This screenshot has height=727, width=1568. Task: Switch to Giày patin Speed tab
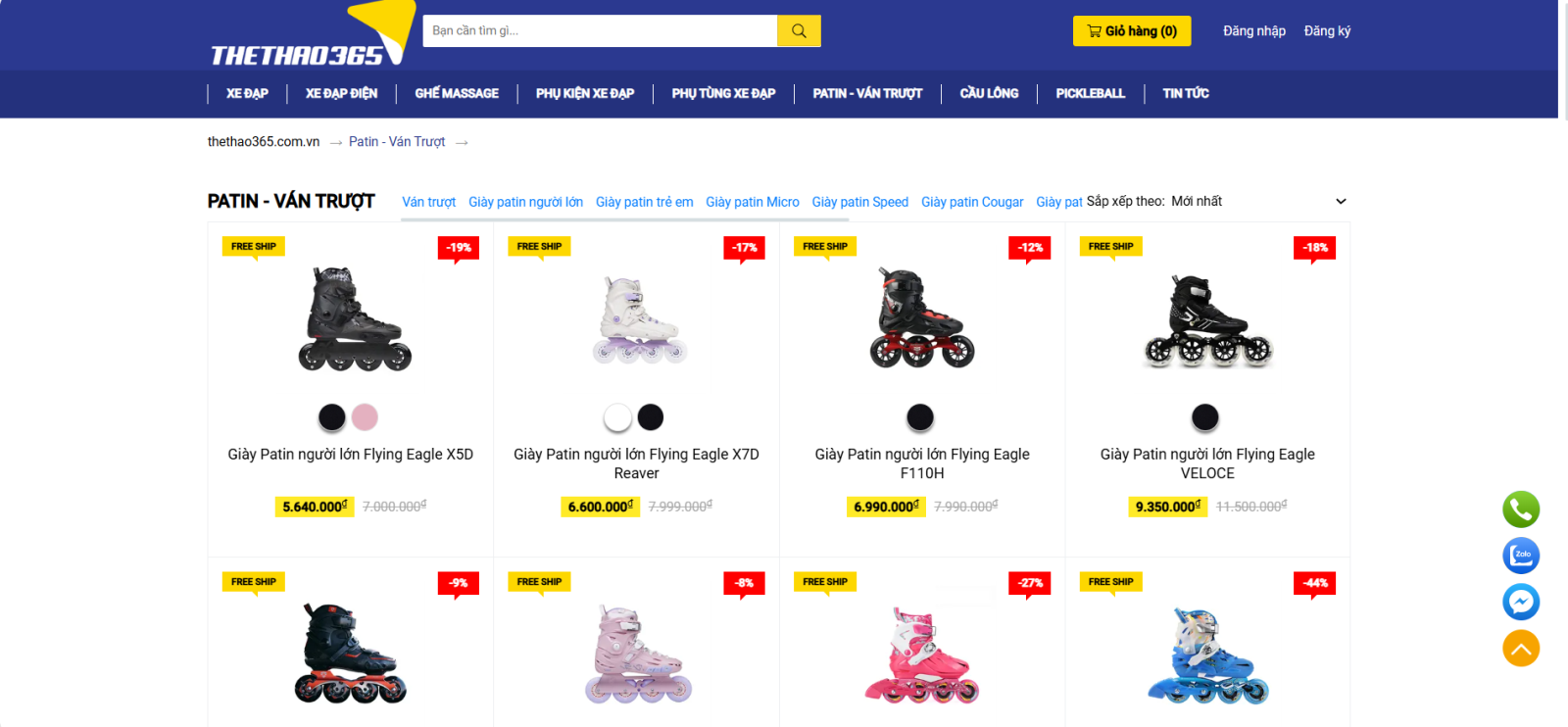click(859, 202)
